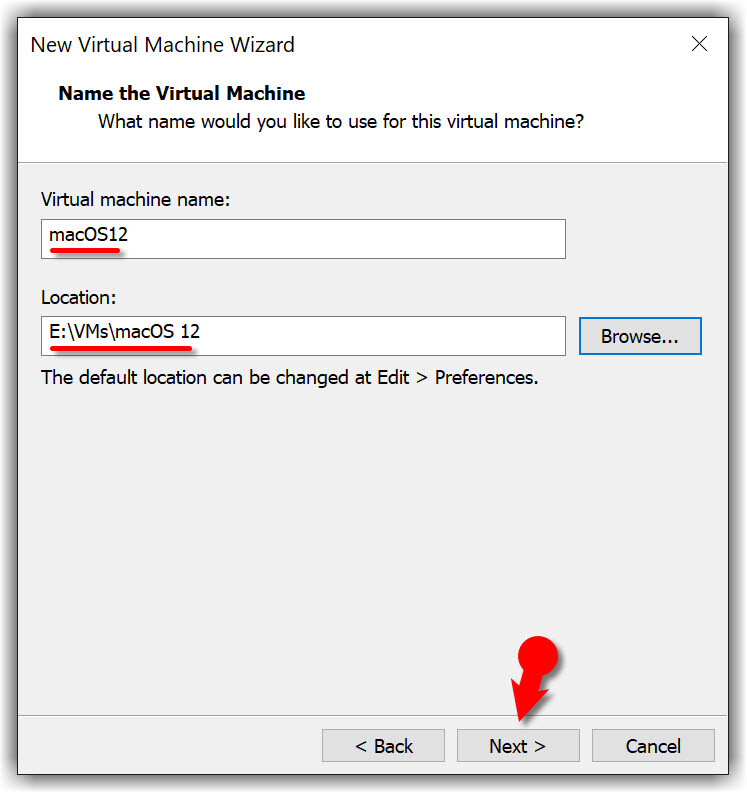Click the Next > button
Viewport: 747px width, 793px height.
pyautogui.click(x=517, y=746)
